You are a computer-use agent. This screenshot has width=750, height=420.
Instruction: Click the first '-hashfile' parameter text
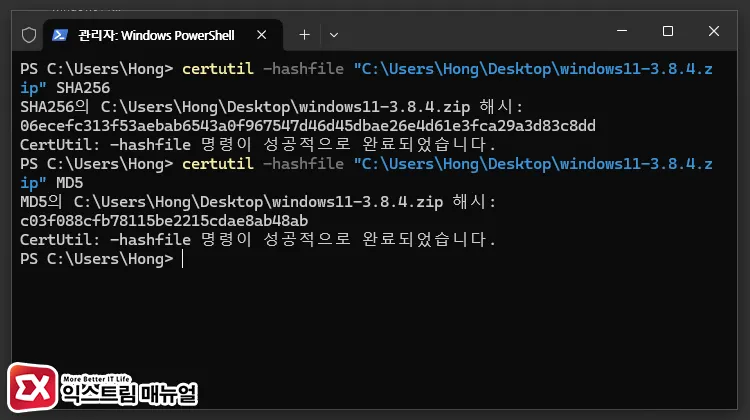pyautogui.click(x=303, y=69)
